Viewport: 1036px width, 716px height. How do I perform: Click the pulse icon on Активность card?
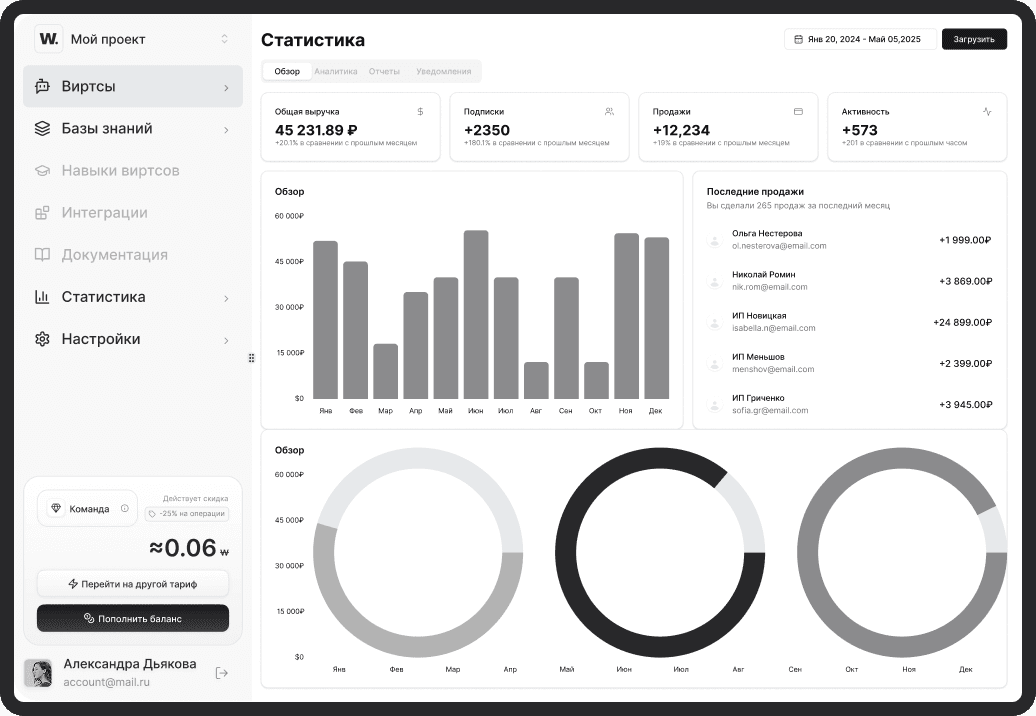pos(987,112)
